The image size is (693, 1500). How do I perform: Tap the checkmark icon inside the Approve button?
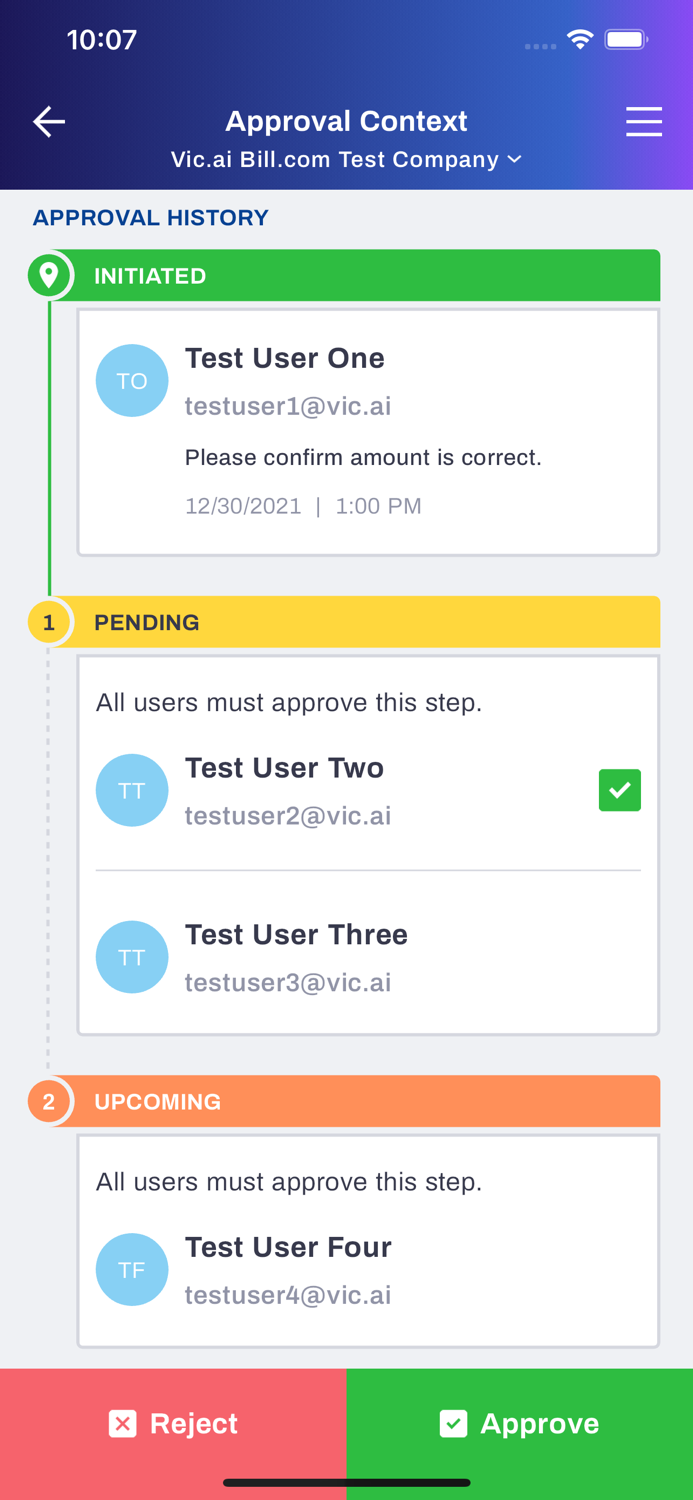pos(455,1423)
